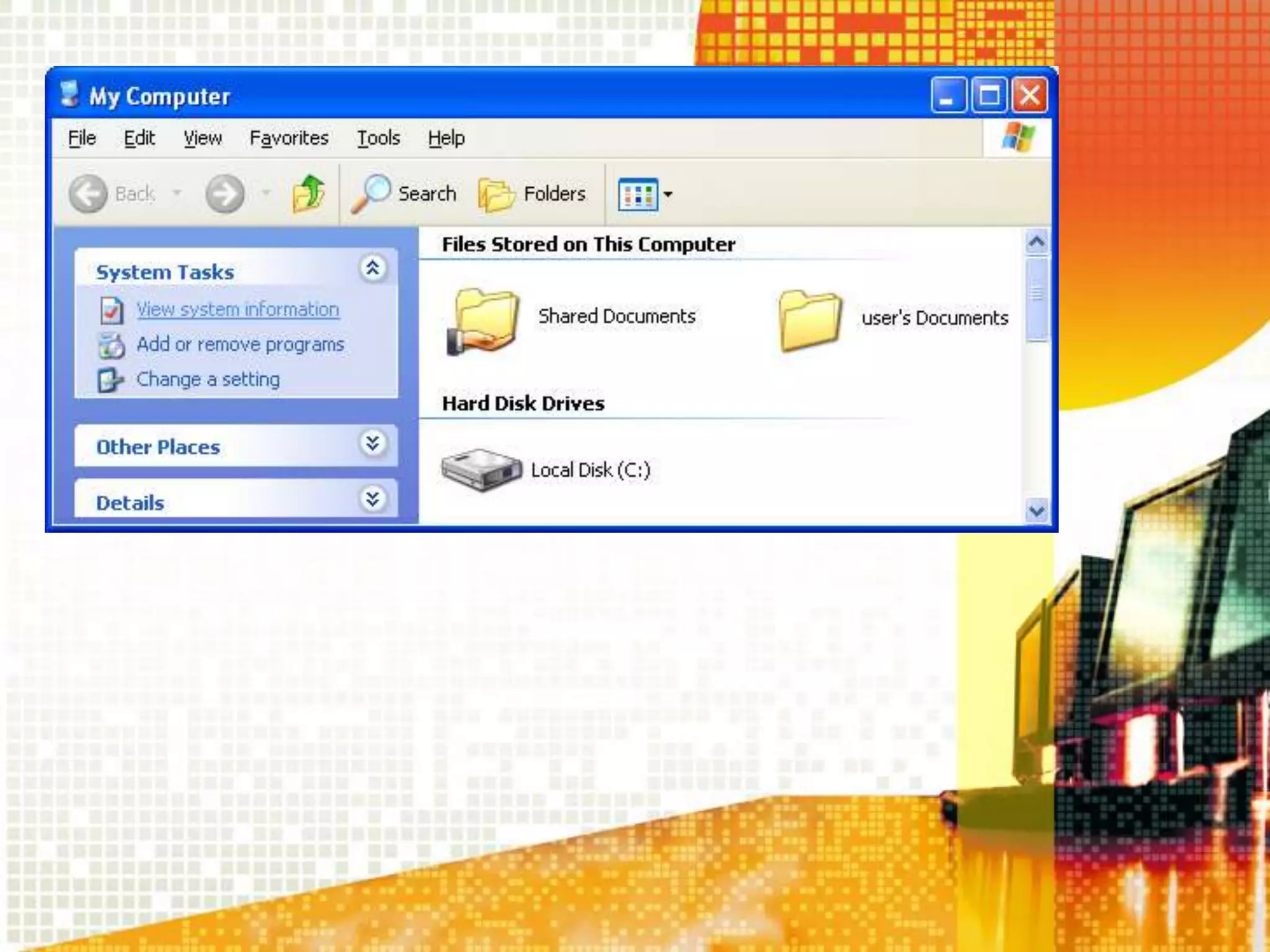Open the Favorites menu
The width and height of the screenshot is (1270, 952).
click(x=289, y=138)
